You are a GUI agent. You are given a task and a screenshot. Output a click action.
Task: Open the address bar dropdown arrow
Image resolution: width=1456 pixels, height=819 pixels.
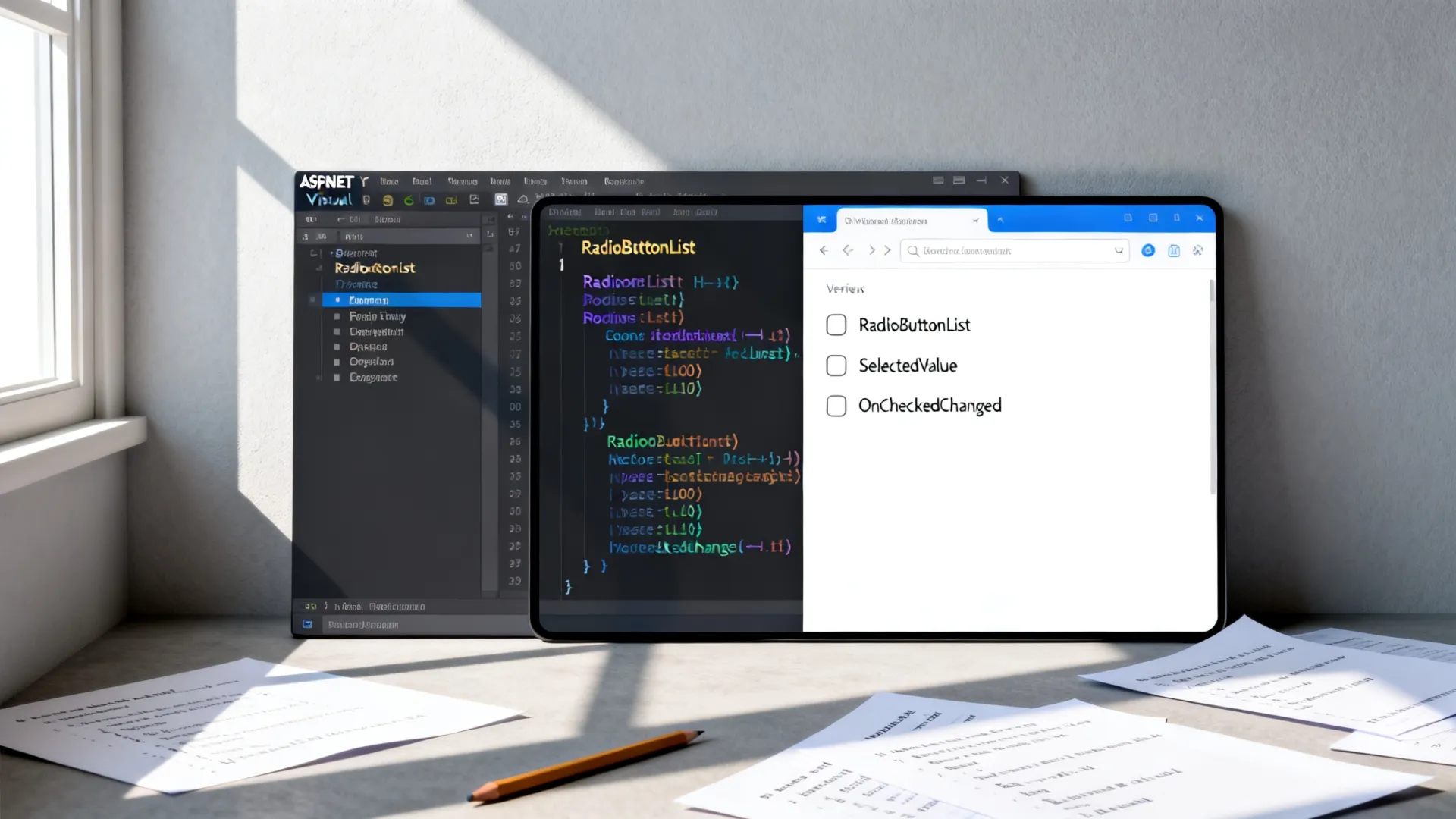(1119, 251)
